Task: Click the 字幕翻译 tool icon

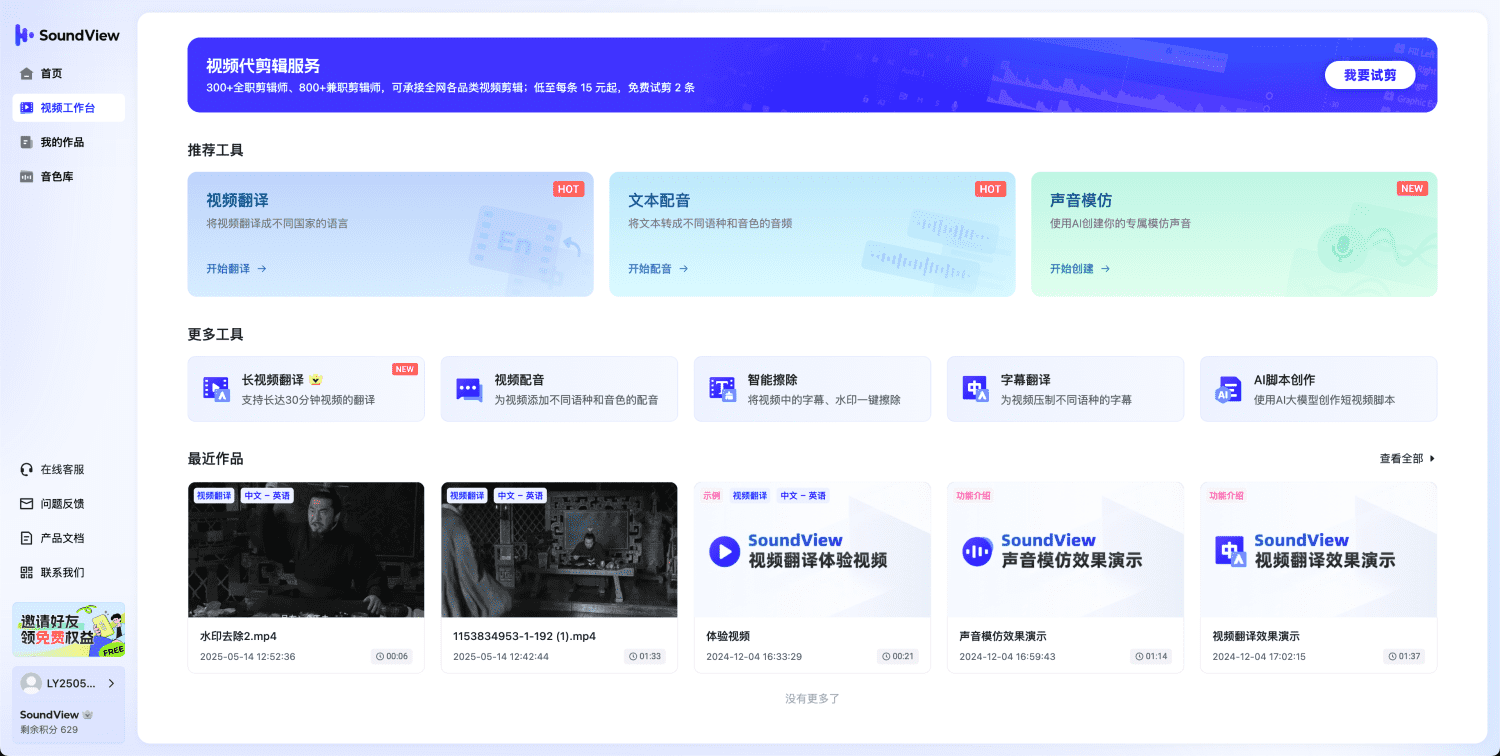Action: [975, 389]
